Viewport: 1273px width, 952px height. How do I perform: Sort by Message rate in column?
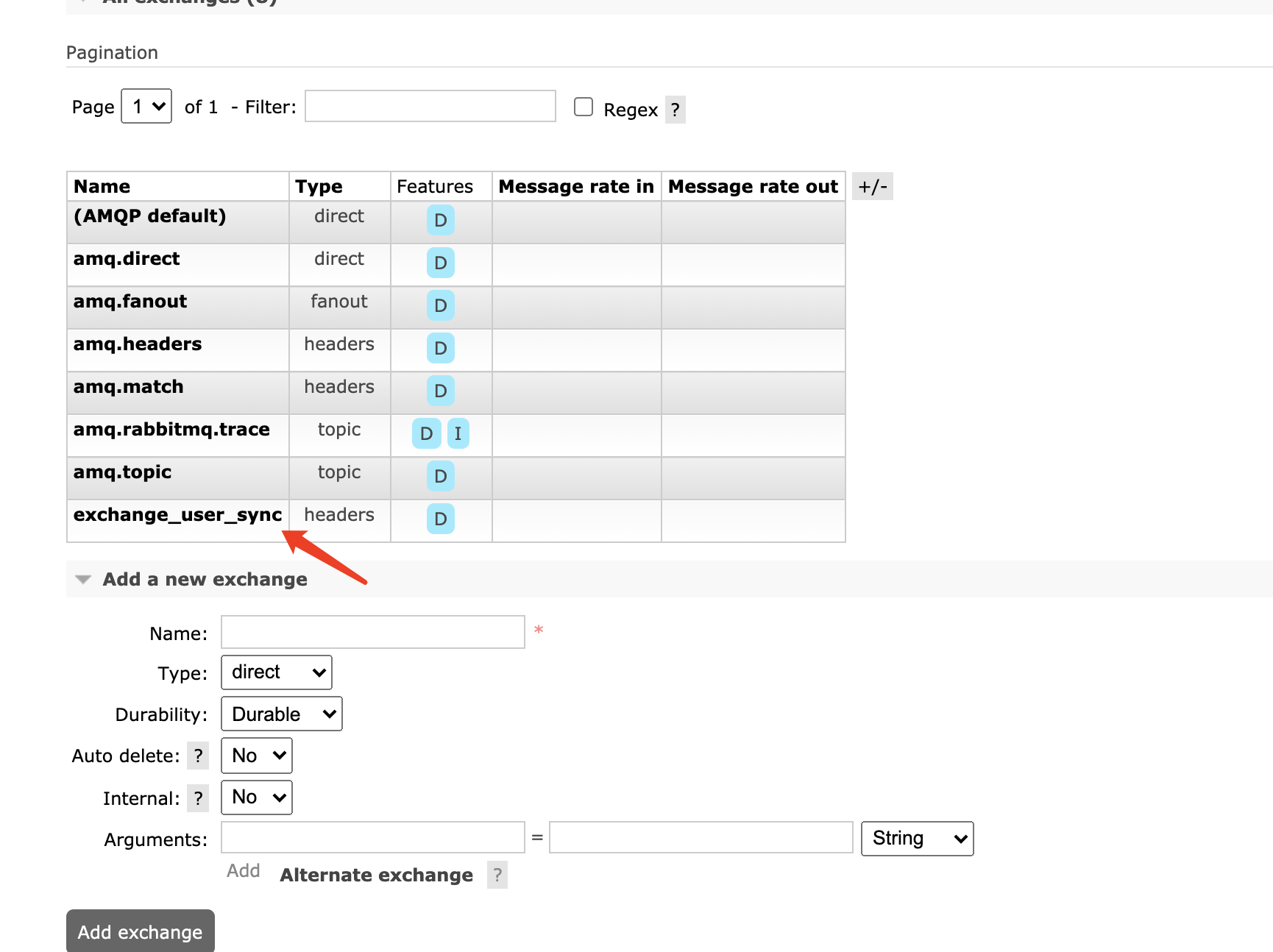(x=576, y=186)
